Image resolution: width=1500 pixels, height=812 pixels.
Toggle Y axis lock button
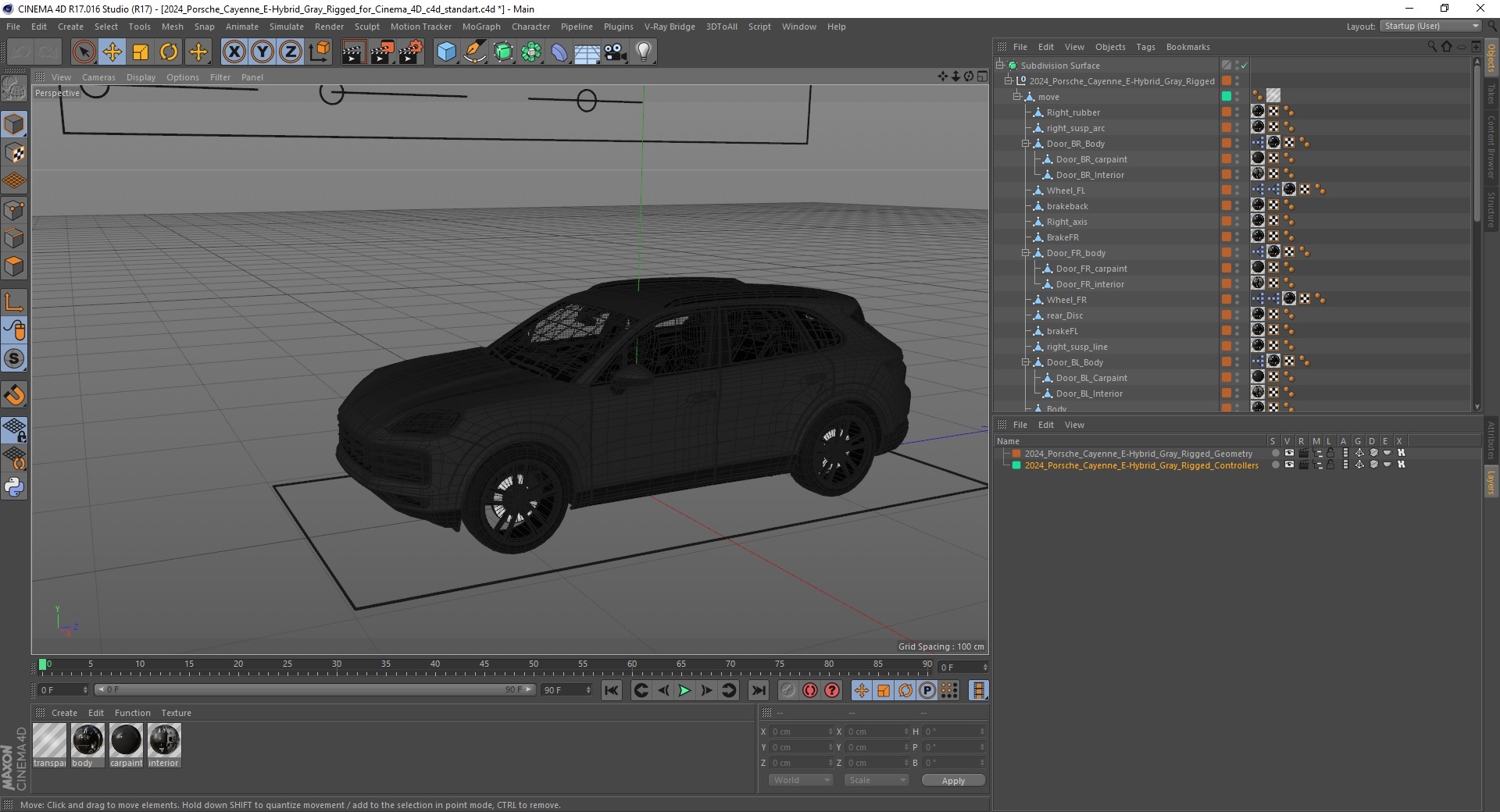point(262,52)
